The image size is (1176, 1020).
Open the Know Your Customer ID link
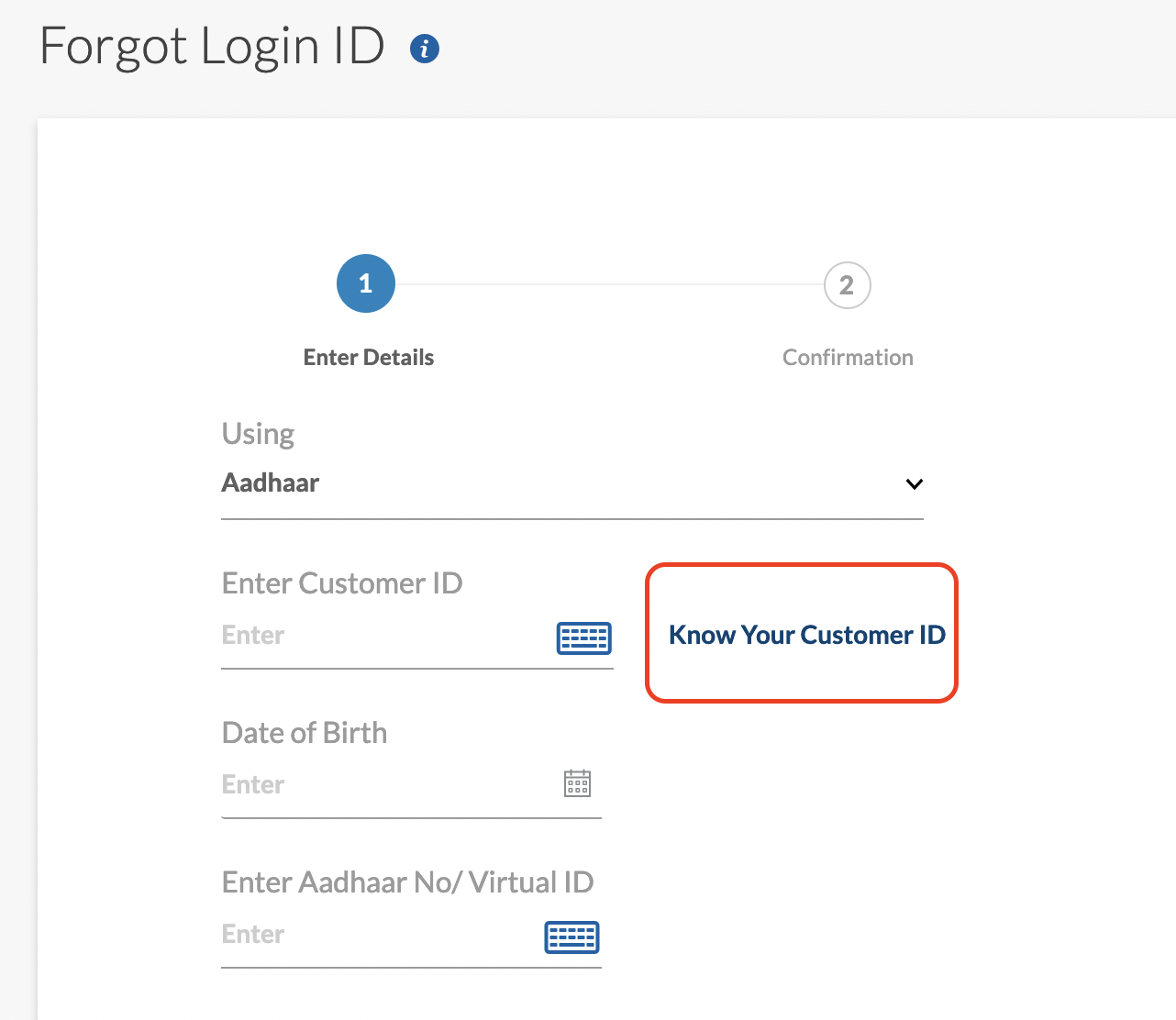click(x=806, y=635)
